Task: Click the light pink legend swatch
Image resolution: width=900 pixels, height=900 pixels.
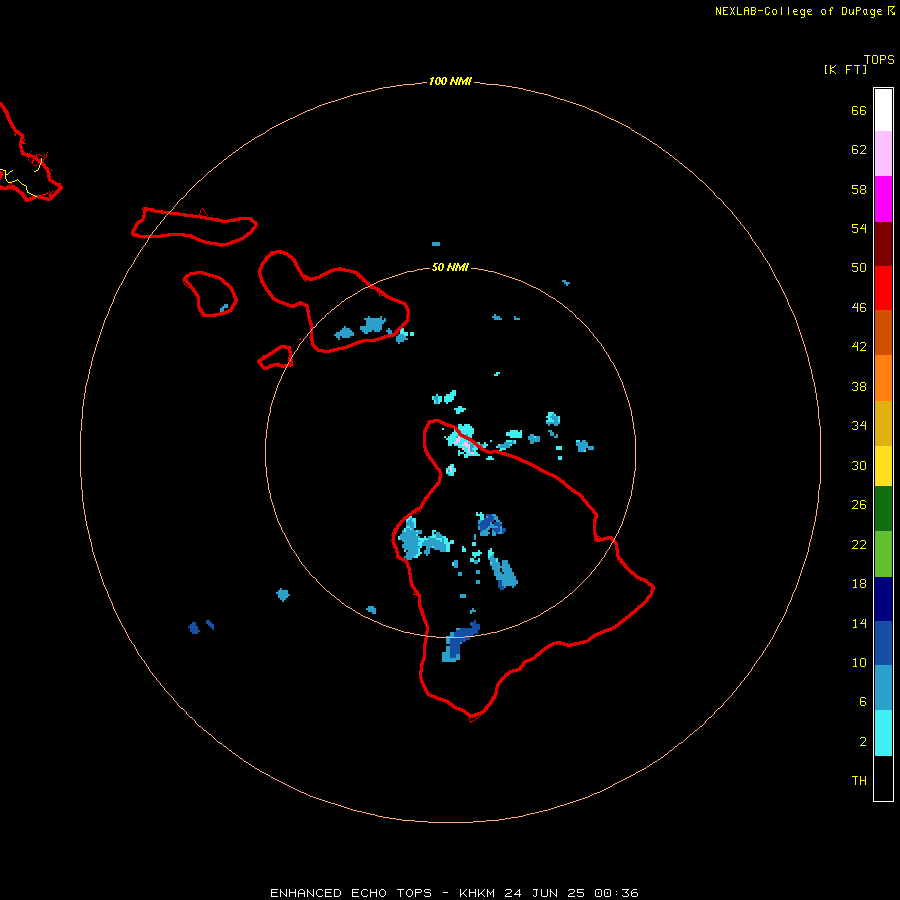Action: (883, 154)
